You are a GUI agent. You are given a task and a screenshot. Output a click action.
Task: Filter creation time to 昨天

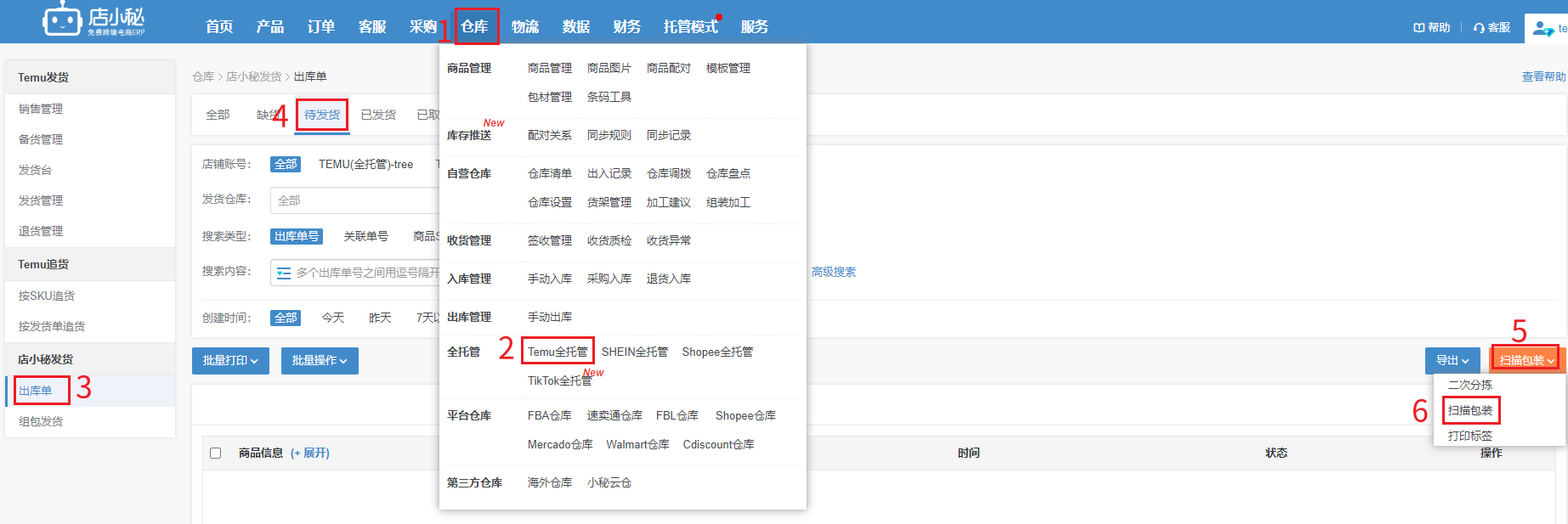380,318
